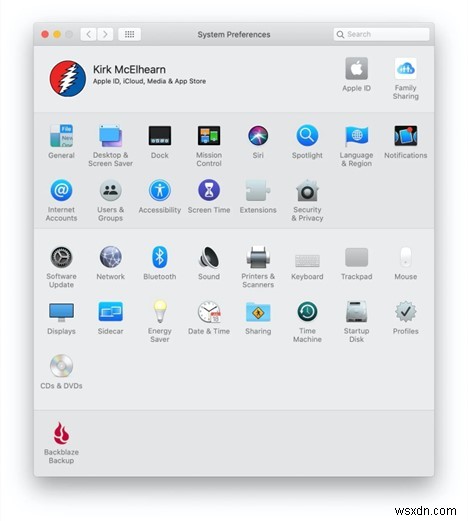Click the red close window button
The height and width of the screenshot is (521, 468).
click(45, 34)
